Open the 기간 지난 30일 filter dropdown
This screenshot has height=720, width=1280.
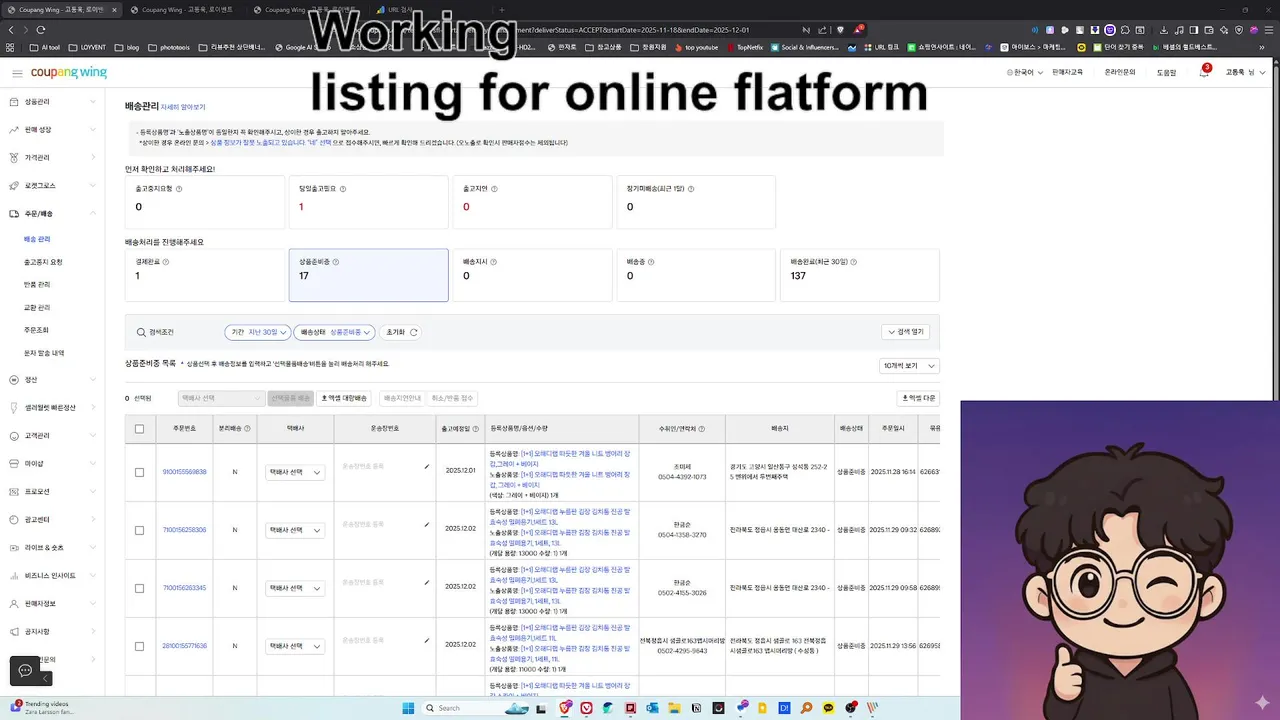(x=257, y=332)
